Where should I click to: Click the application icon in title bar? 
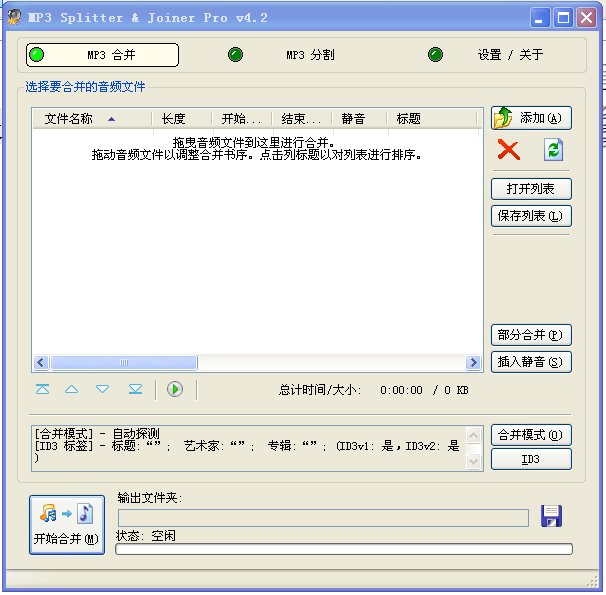click(x=14, y=17)
